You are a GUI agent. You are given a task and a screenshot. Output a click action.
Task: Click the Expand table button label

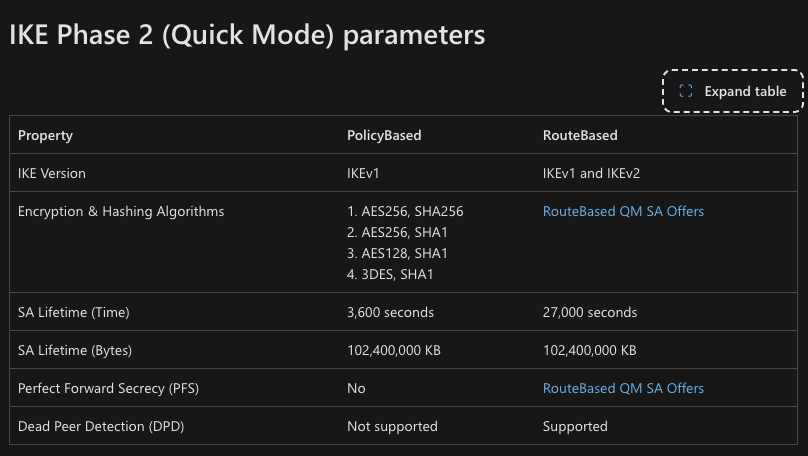745,91
